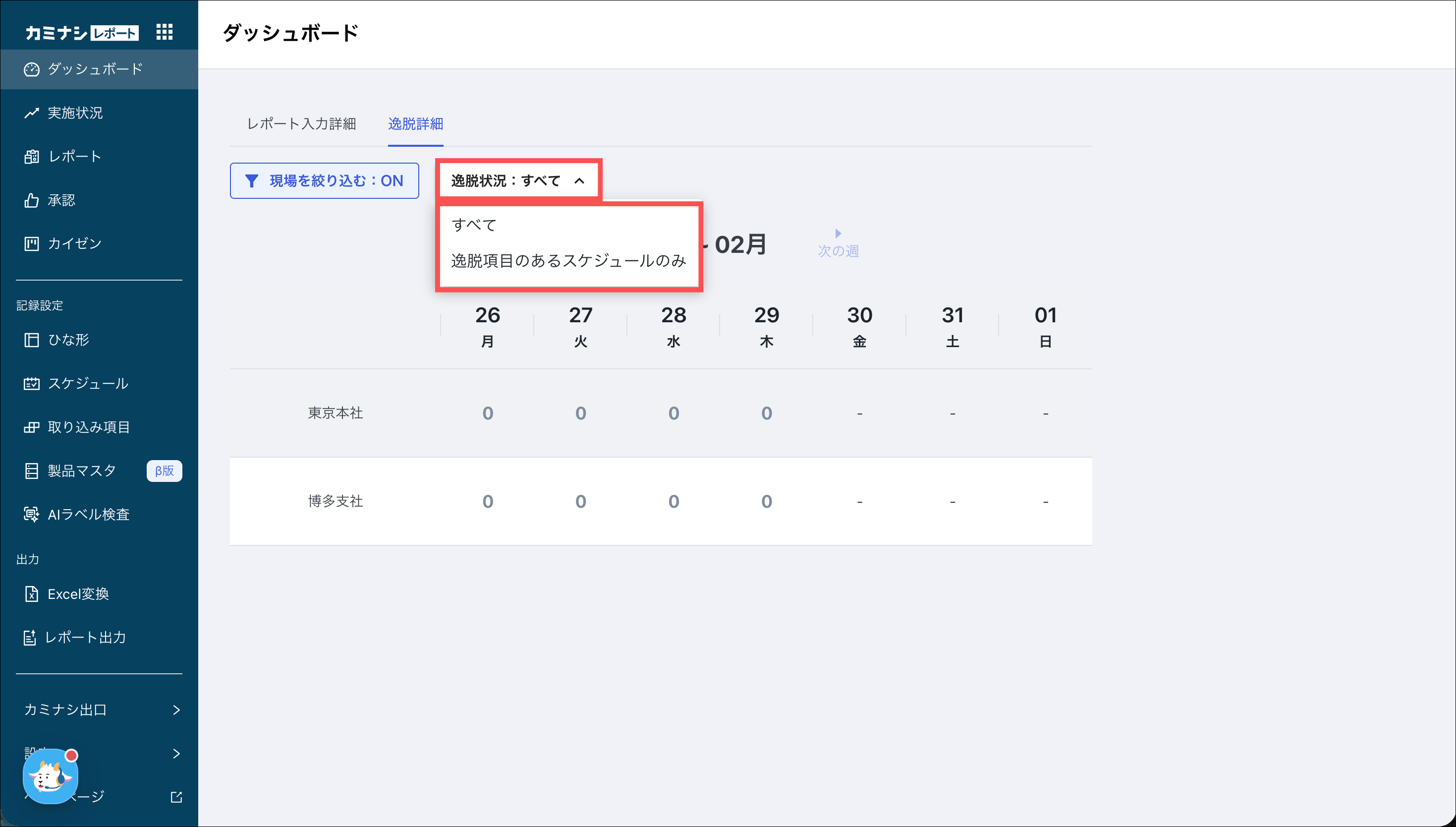Screen dimensions: 1456x827
Task: Open 承認 thumbs-up icon
Action: (x=32, y=200)
